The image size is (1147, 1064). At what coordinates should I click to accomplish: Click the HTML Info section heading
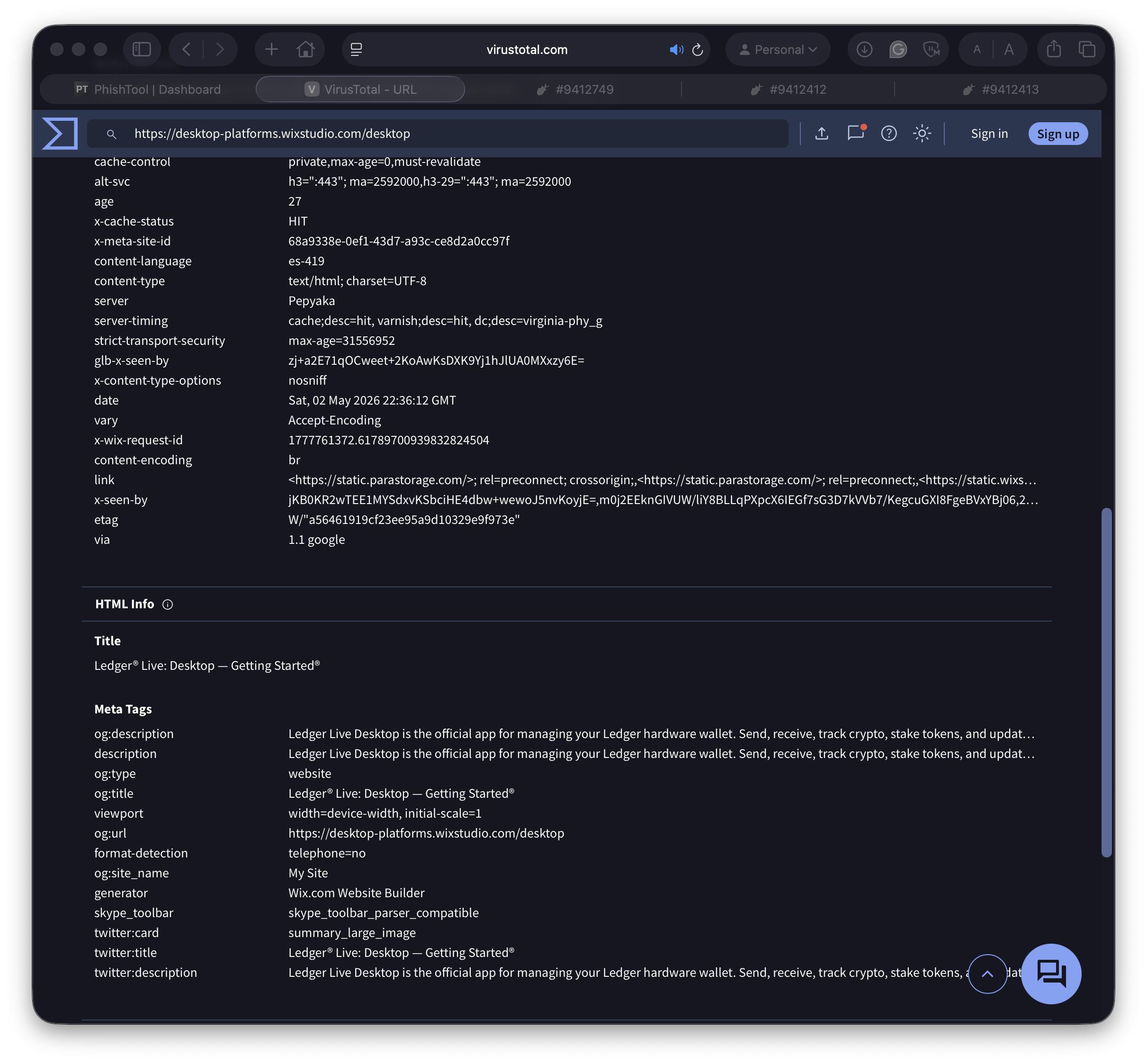point(124,604)
